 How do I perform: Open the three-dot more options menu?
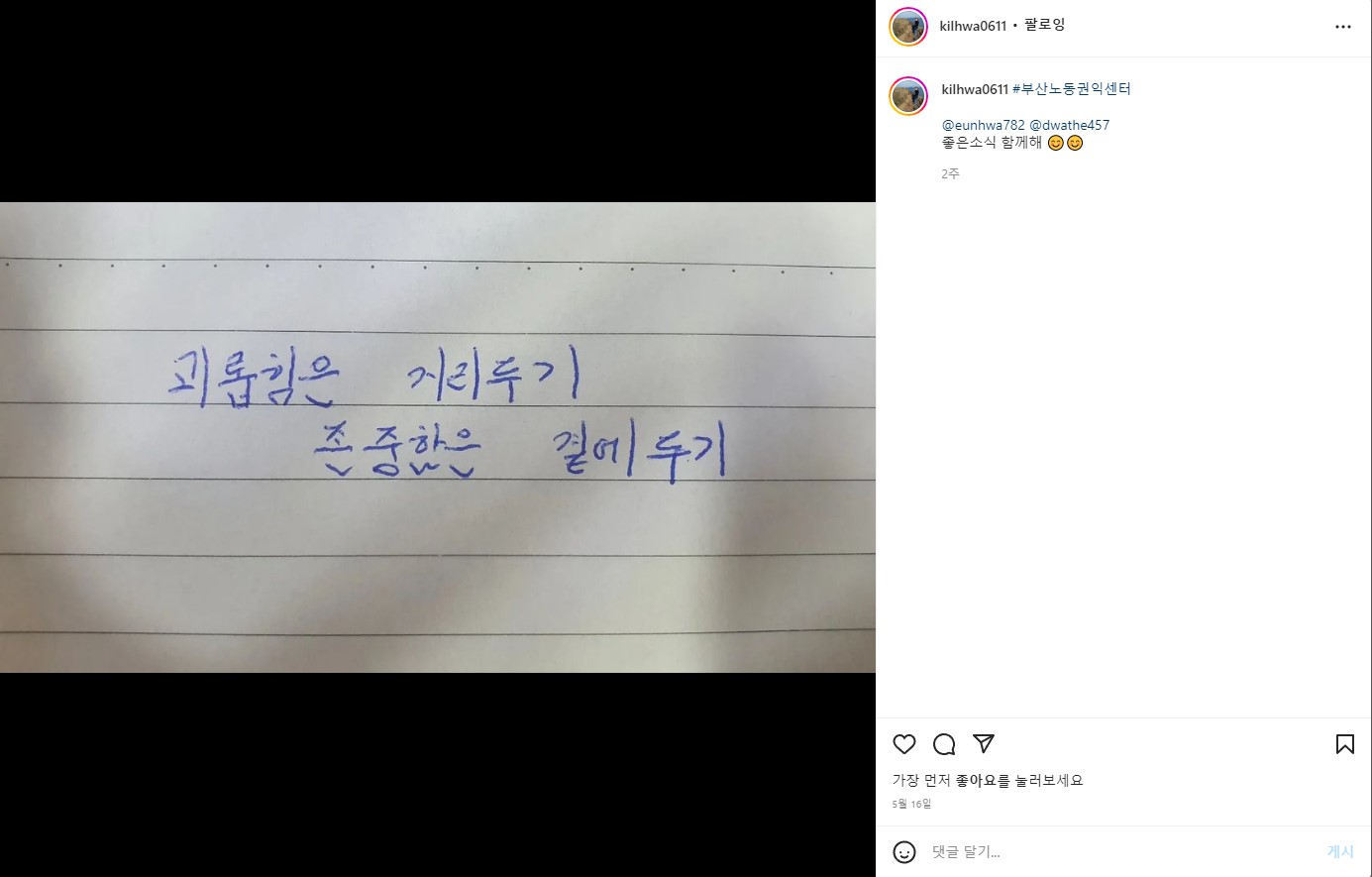[1343, 27]
